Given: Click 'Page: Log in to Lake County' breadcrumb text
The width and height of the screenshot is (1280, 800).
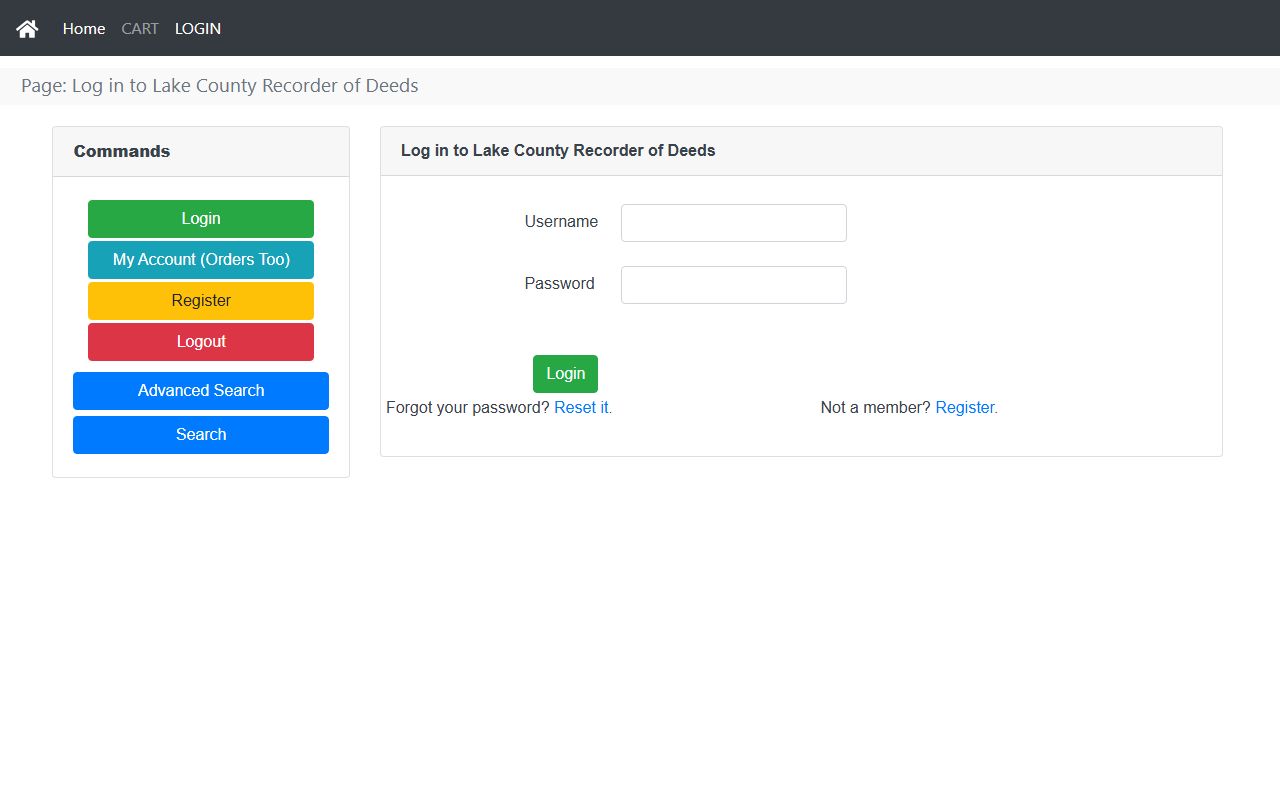Looking at the screenshot, I should coord(220,86).
